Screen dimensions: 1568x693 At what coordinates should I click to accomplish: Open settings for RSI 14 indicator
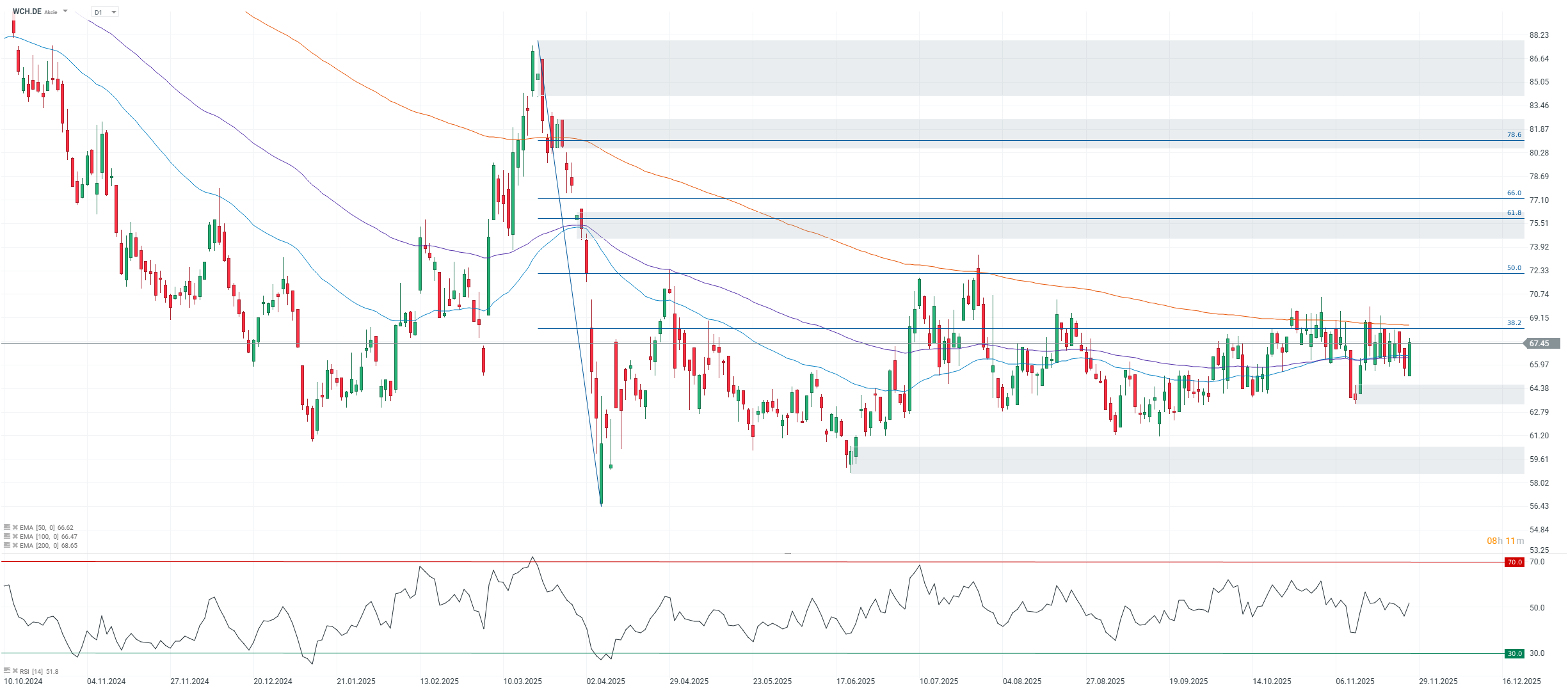pyautogui.click(x=7, y=671)
